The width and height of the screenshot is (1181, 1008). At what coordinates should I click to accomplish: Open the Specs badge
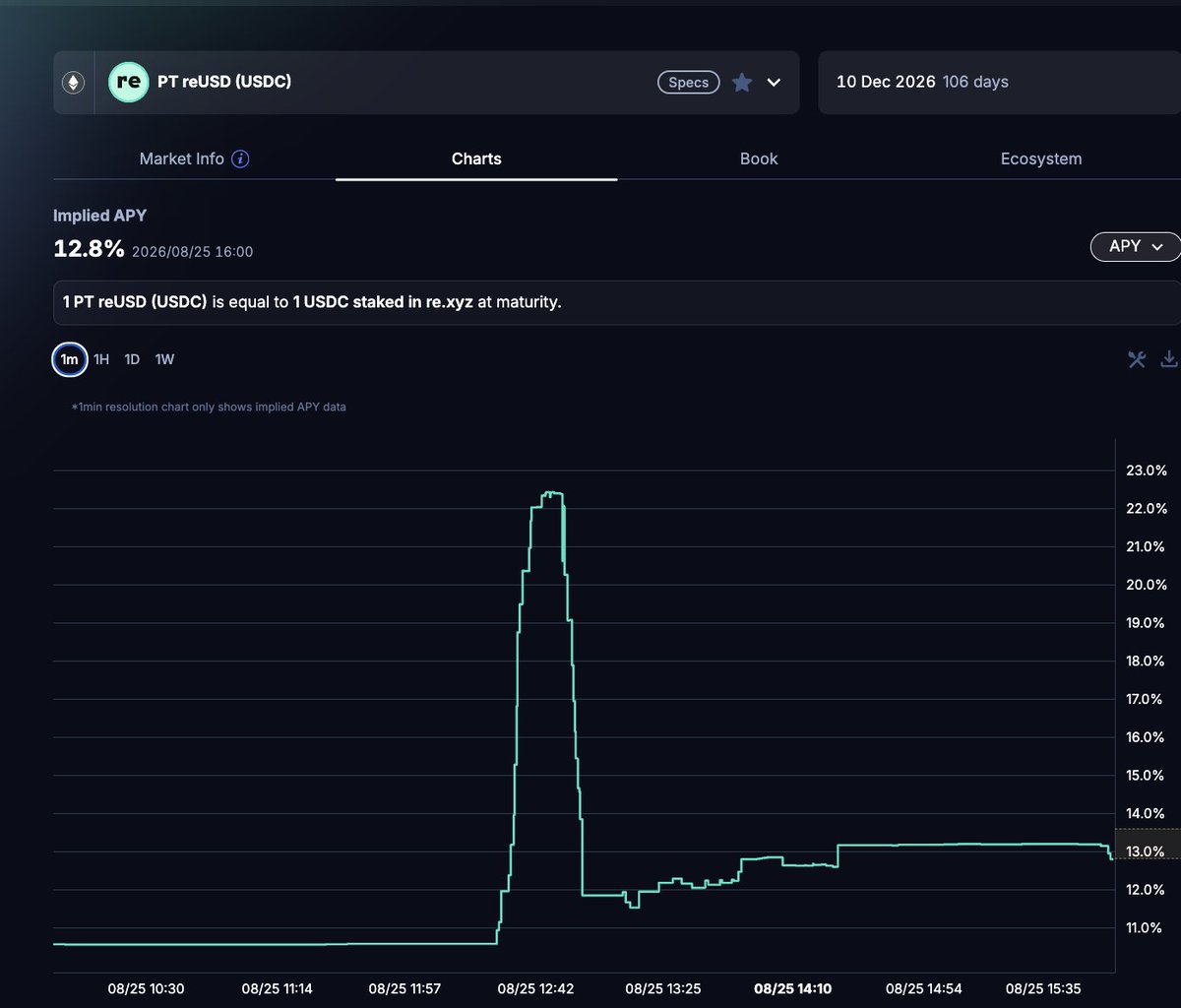click(x=688, y=83)
